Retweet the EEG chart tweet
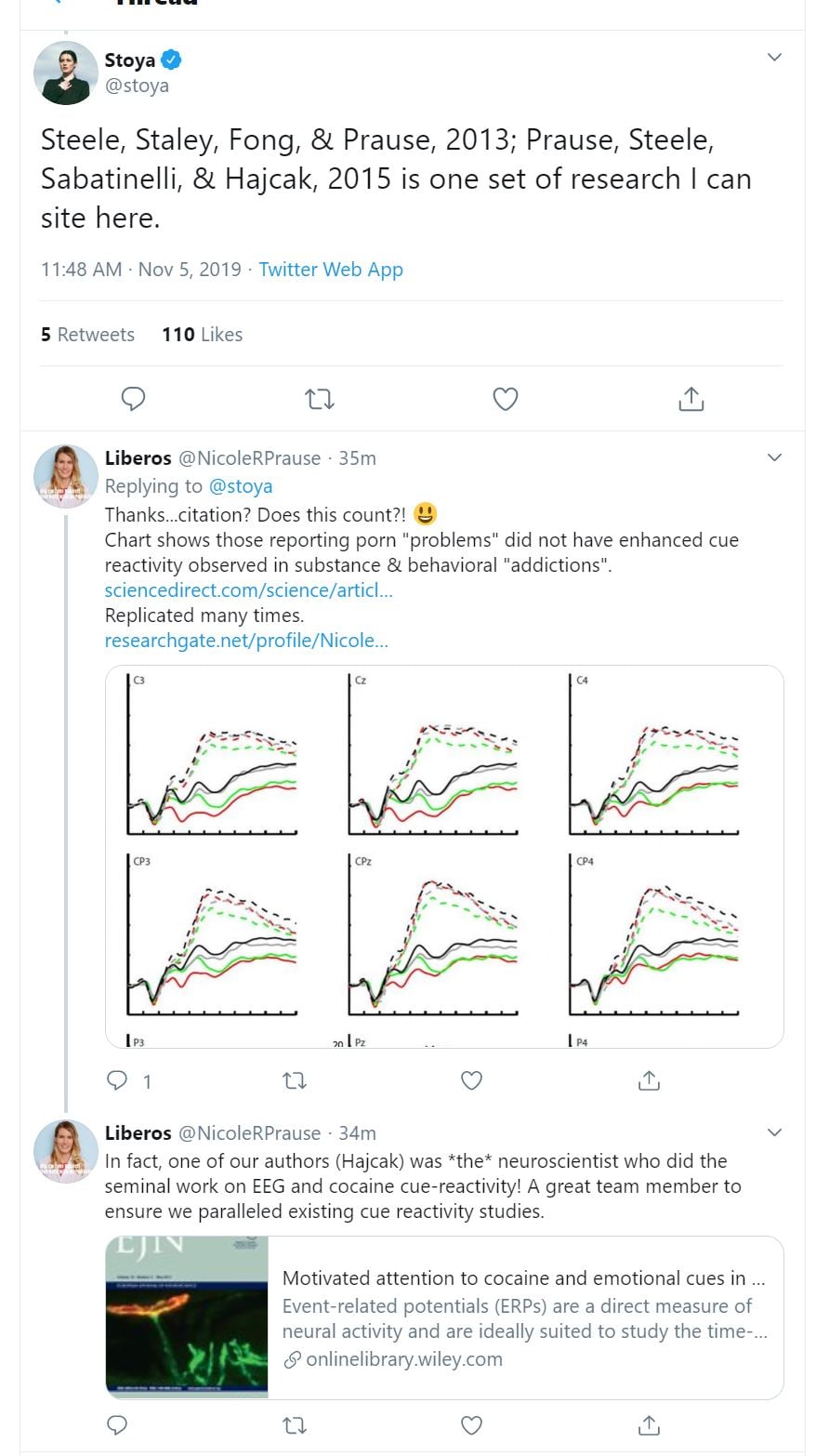Viewport: 816px width, 1456px height. click(294, 1079)
